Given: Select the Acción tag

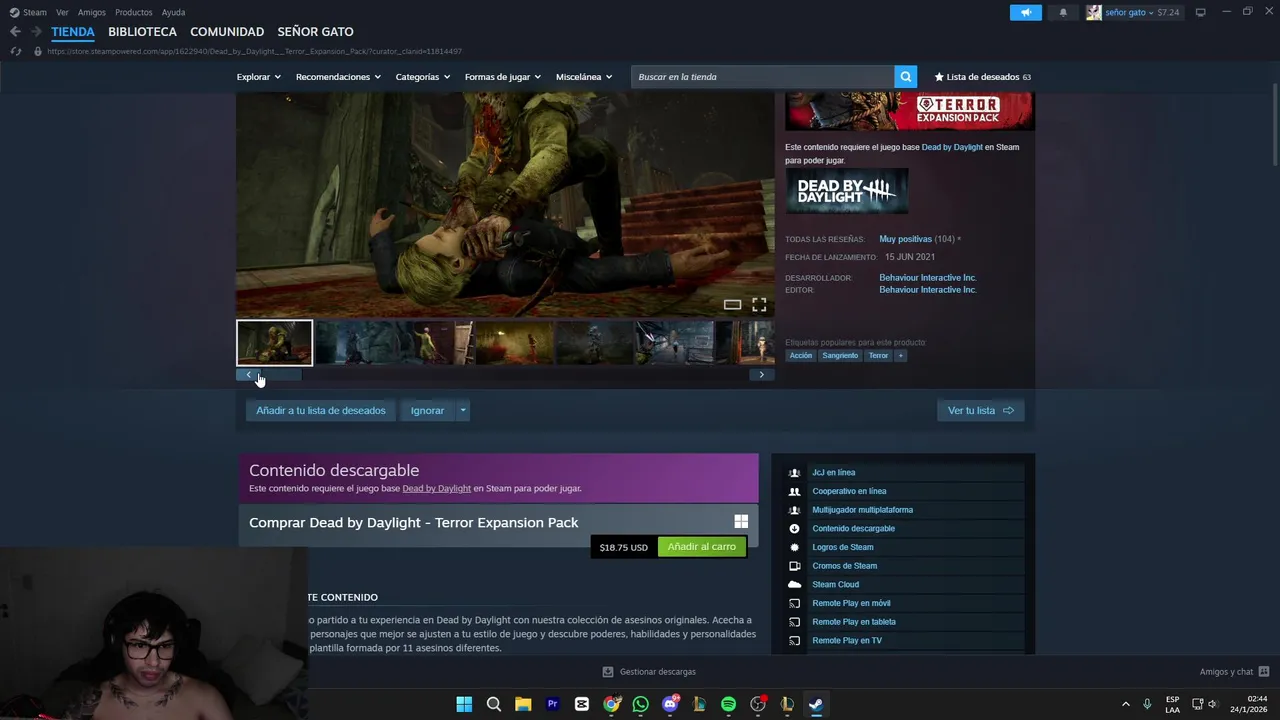Looking at the screenshot, I should pyautogui.click(x=801, y=356).
